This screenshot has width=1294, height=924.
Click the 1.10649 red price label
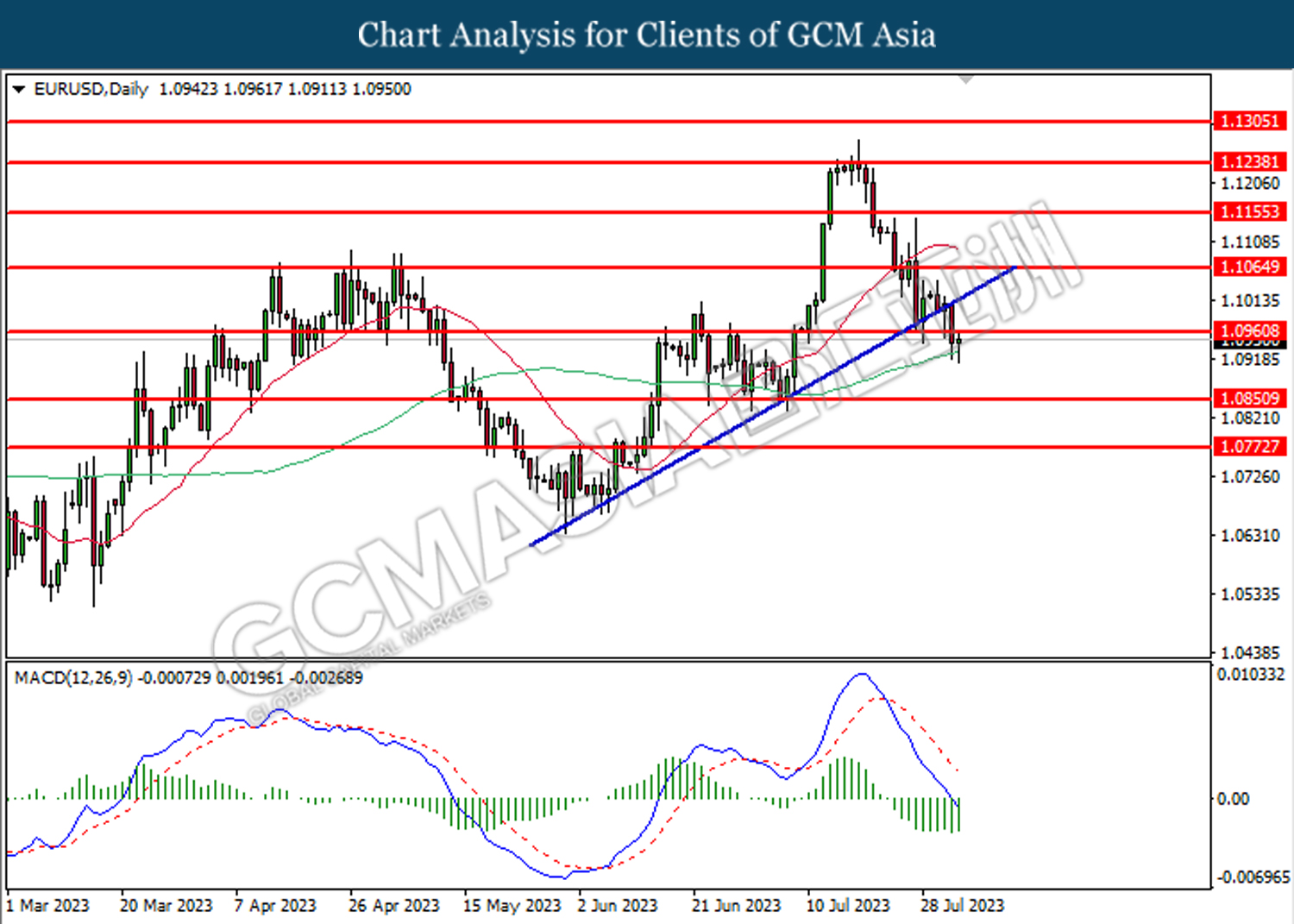pyautogui.click(x=1249, y=267)
